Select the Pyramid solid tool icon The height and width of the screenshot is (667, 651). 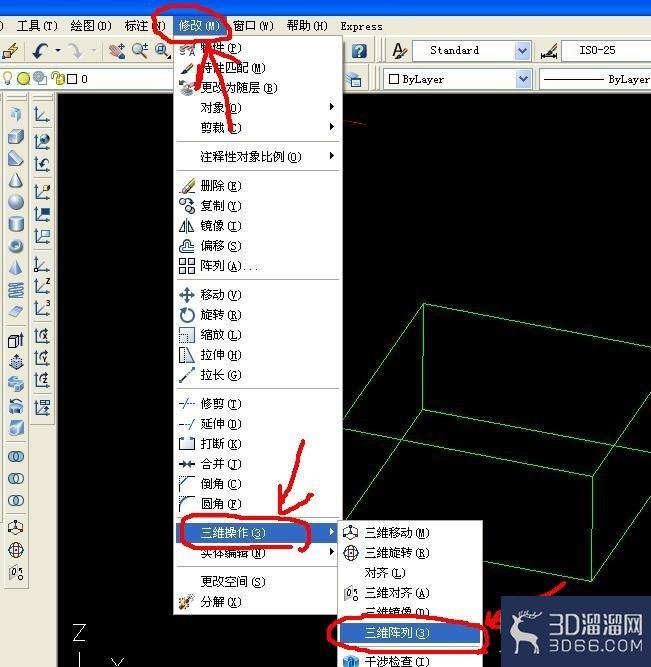tap(16, 268)
